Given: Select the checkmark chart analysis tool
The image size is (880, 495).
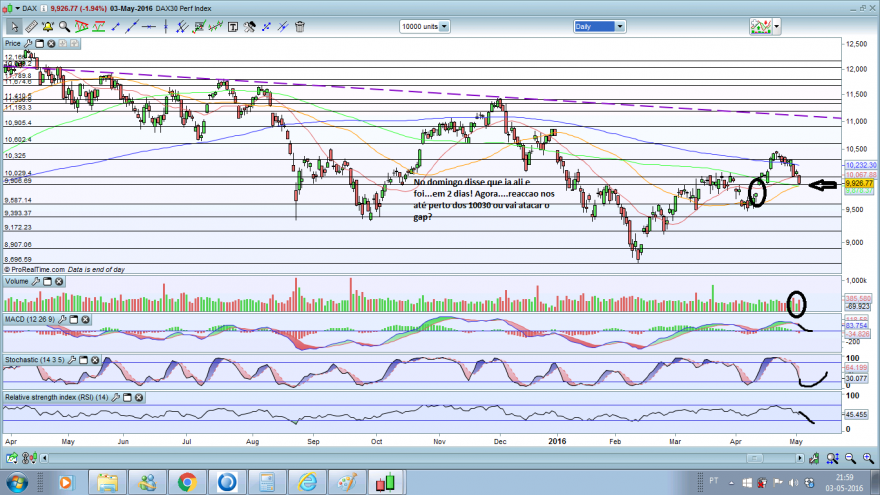Looking at the screenshot, I should tap(199, 26).
